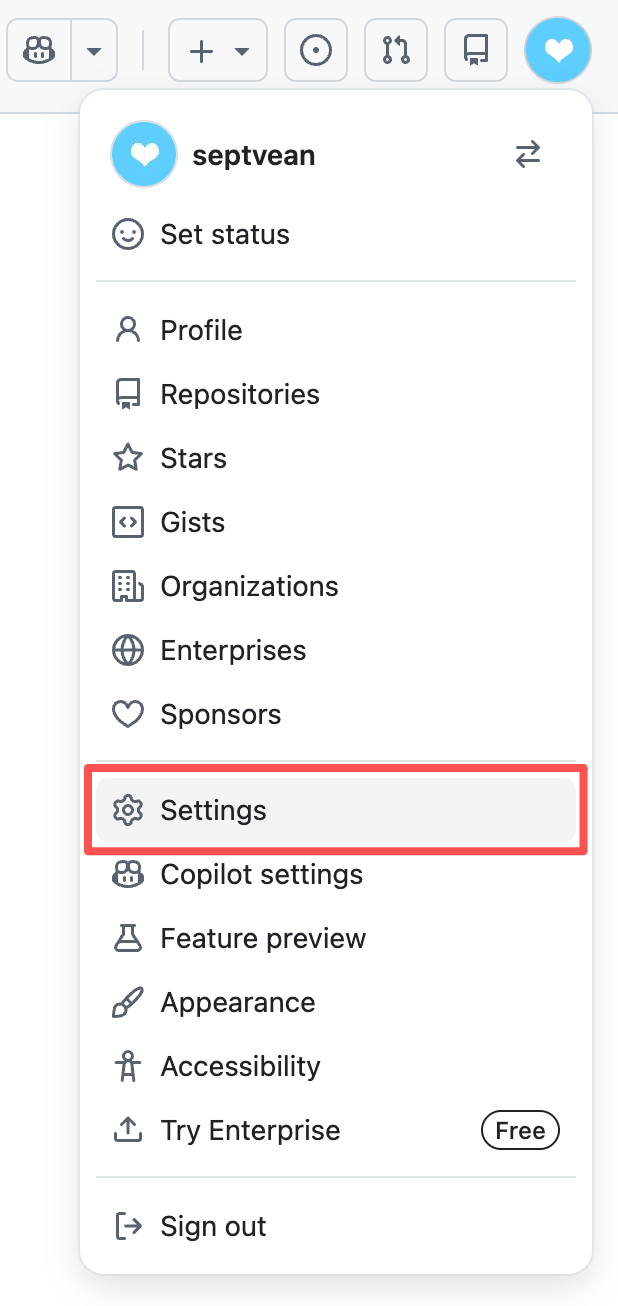Click the Stars star icon

coord(127,459)
